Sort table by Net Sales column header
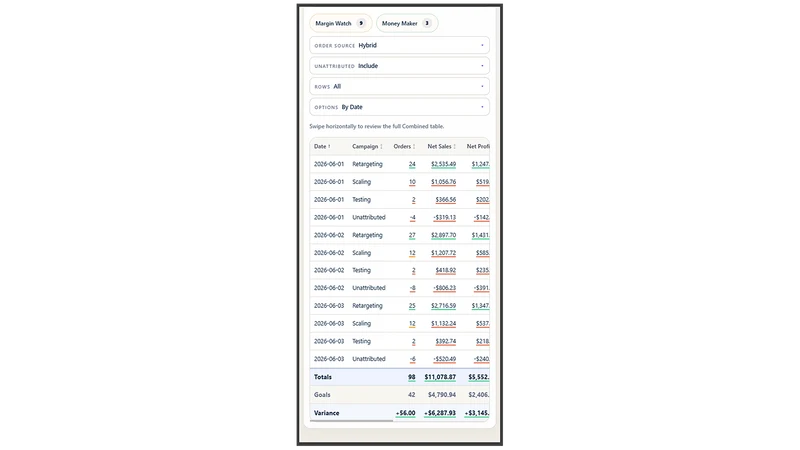The width and height of the screenshot is (800, 450). [x=441, y=146]
